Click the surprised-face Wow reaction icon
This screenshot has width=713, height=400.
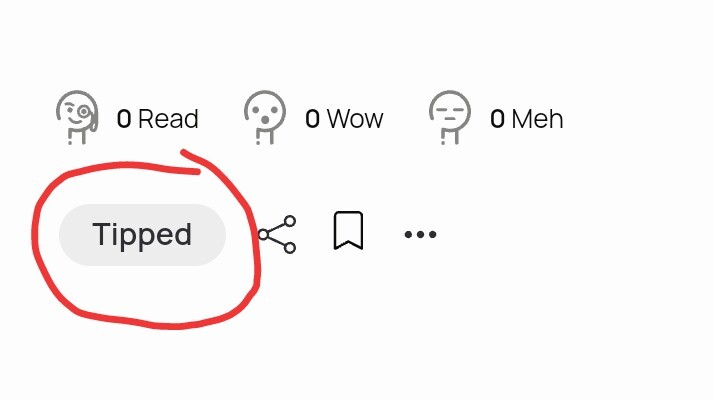tap(265, 117)
